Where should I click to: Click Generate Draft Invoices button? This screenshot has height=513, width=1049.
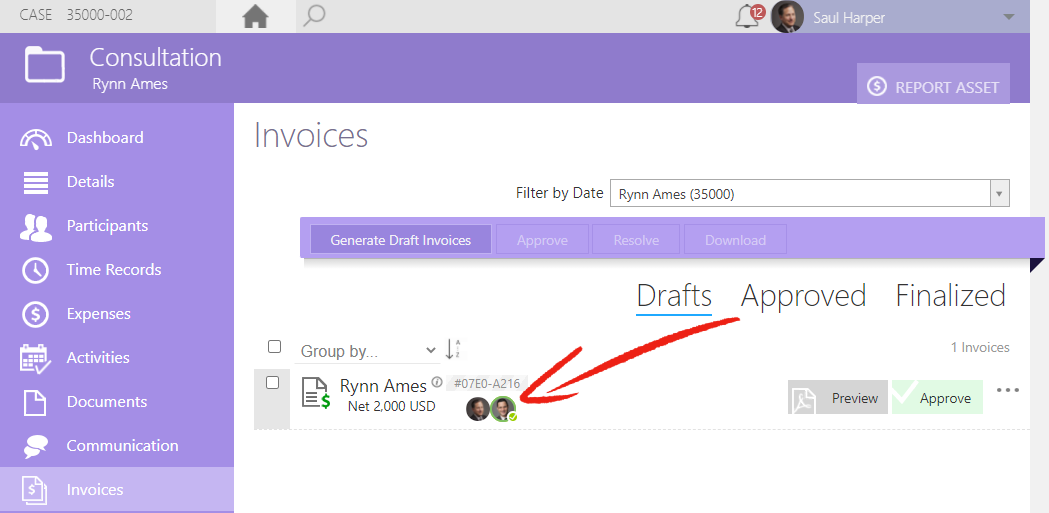(x=401, y=240)
